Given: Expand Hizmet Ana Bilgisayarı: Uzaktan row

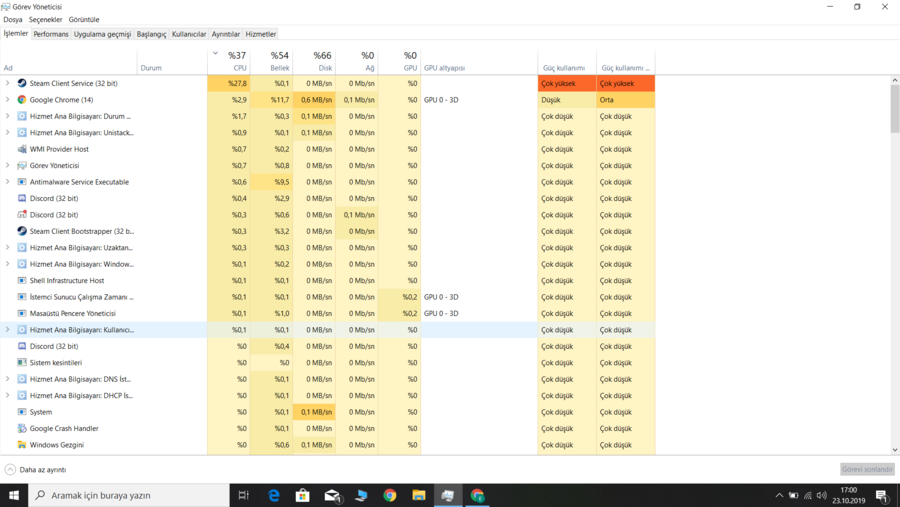Looking at the screenshot, I should point(7,248).
